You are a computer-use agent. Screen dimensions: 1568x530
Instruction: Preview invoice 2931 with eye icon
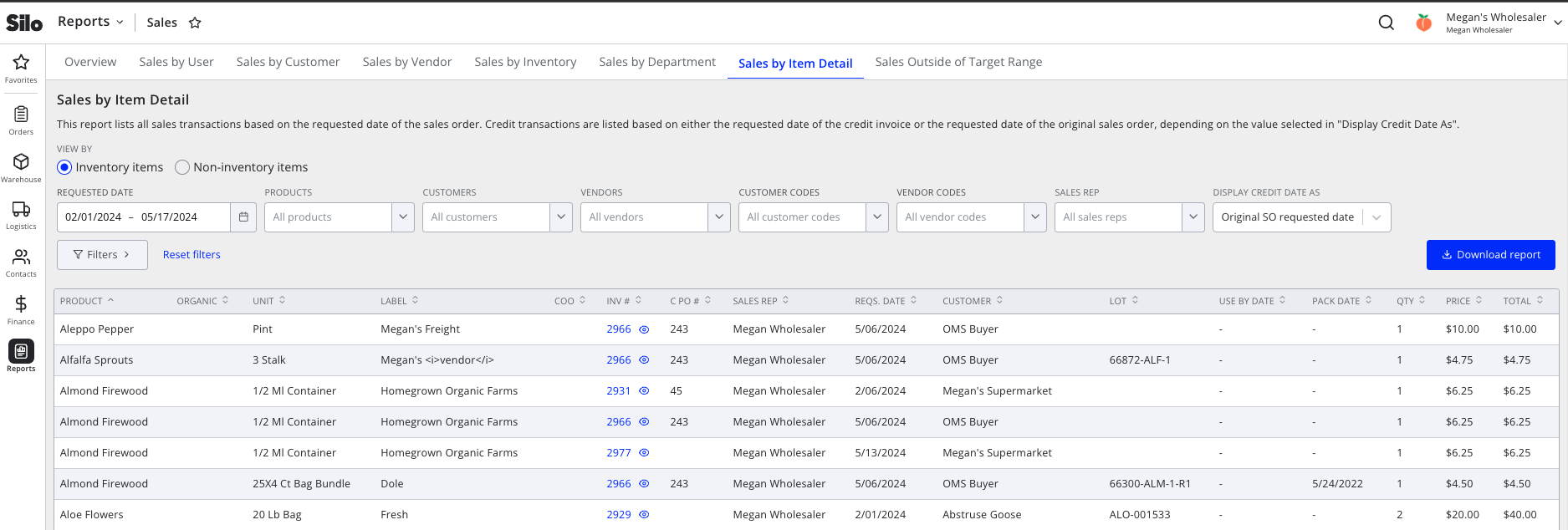(x=644, y=391)
